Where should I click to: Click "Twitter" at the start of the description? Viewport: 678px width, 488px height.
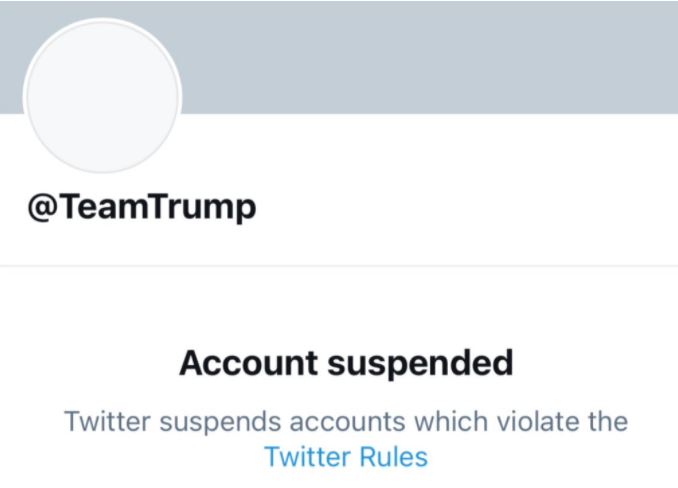tap(104, 420)
